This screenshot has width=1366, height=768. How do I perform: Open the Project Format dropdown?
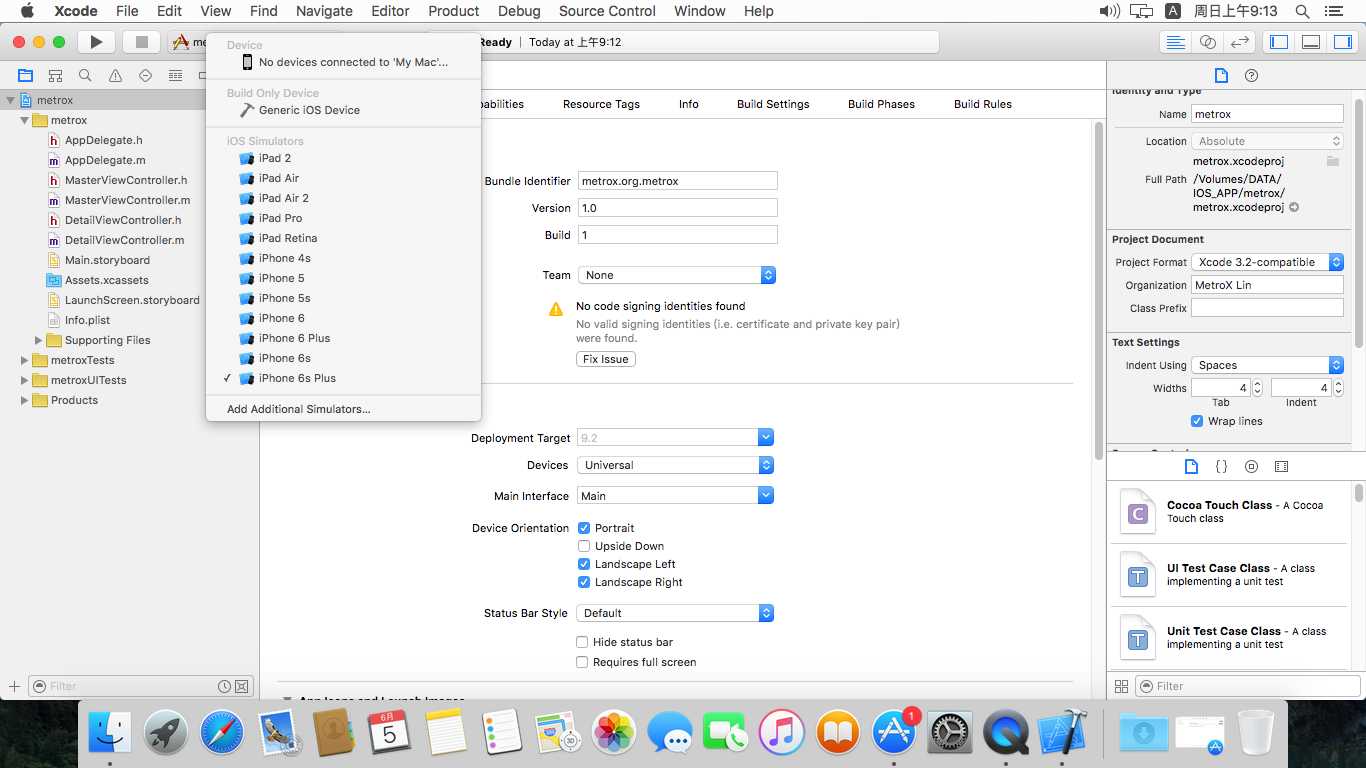coord(1267,262)
